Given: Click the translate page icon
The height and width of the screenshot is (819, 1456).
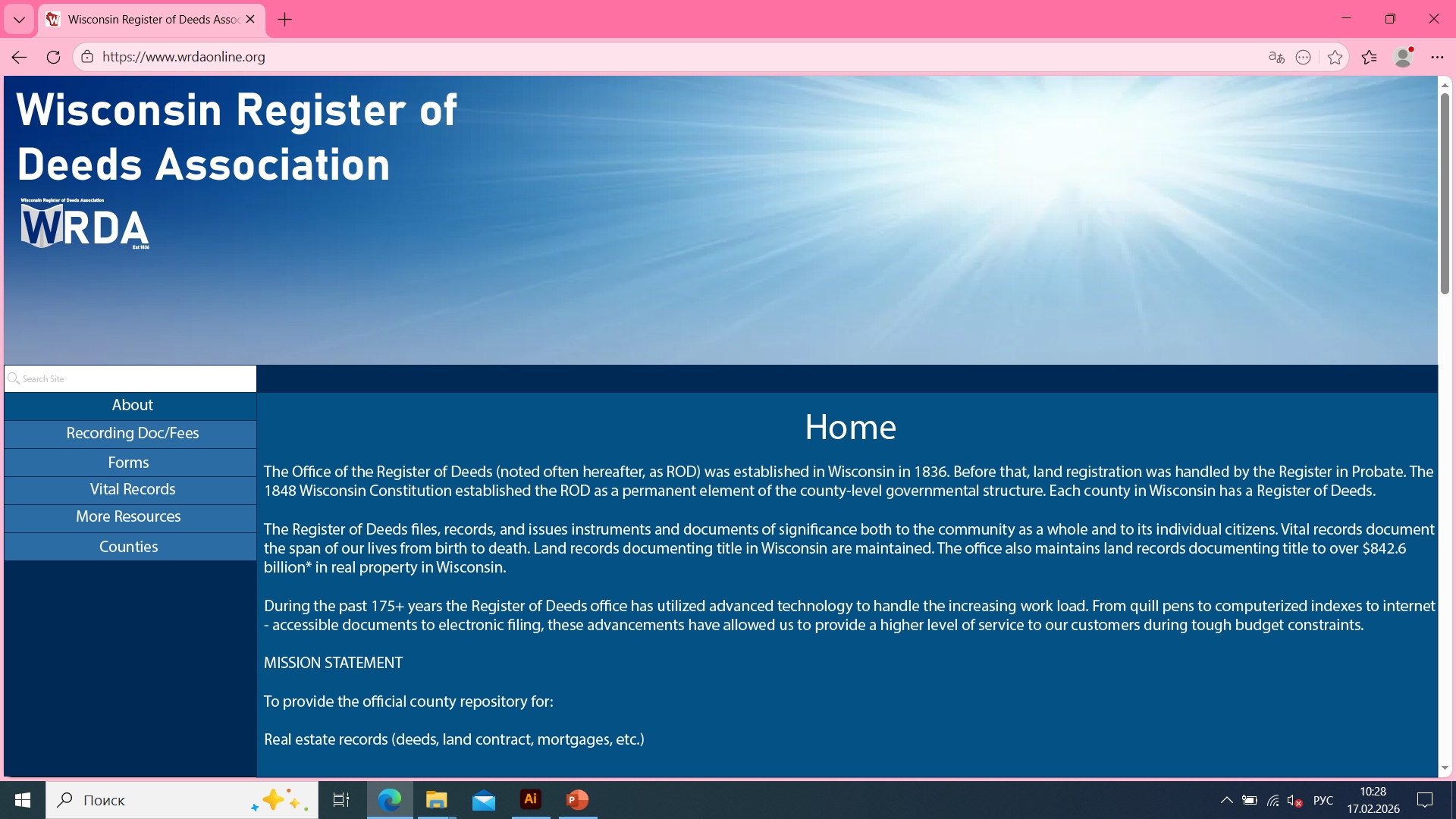Looking at the screenshot, I should coord(1276,57).
